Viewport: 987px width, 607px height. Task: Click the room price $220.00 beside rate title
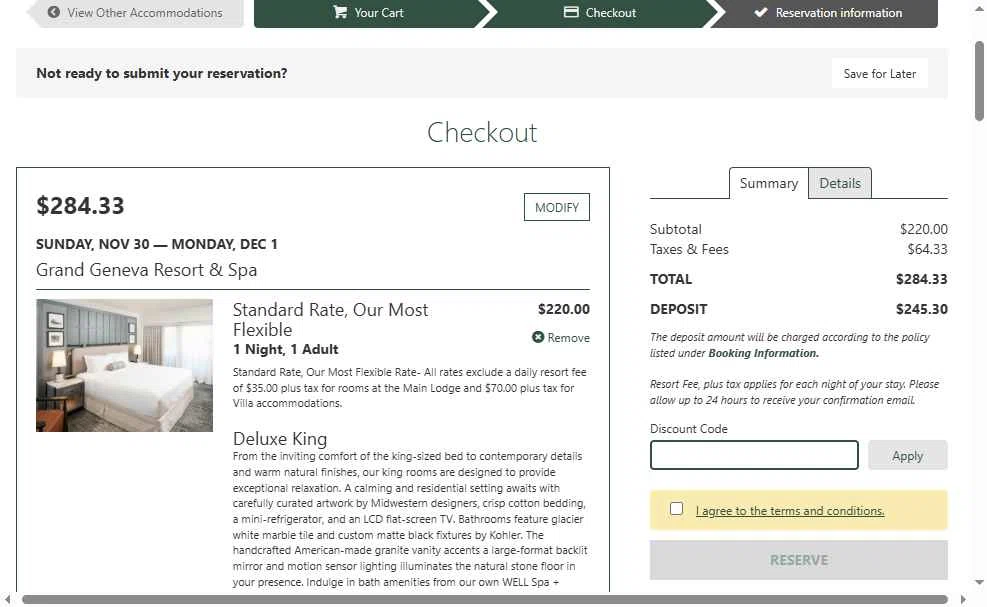point(563,309)
